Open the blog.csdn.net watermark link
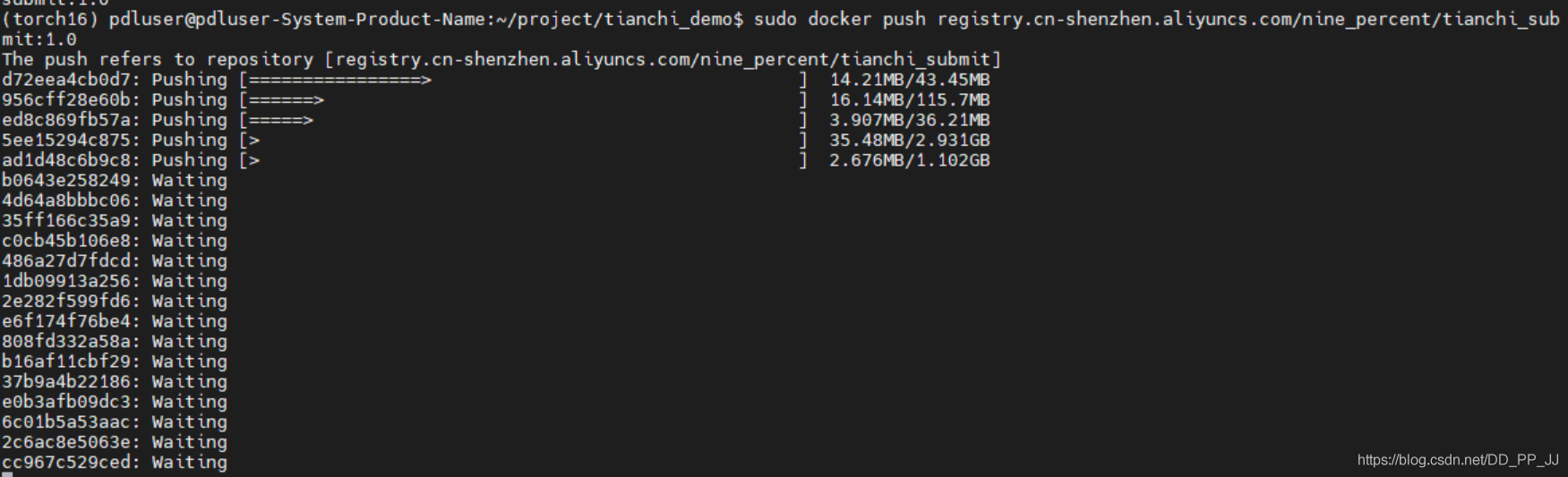 (1457, 460)
